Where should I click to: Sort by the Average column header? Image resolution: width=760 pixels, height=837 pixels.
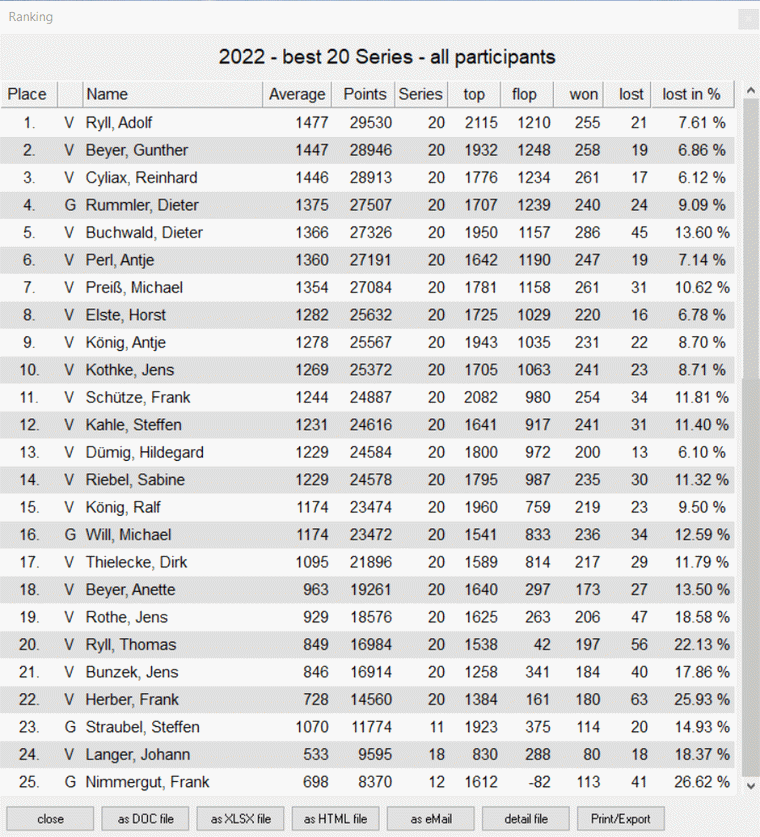(x=297, y=94)
